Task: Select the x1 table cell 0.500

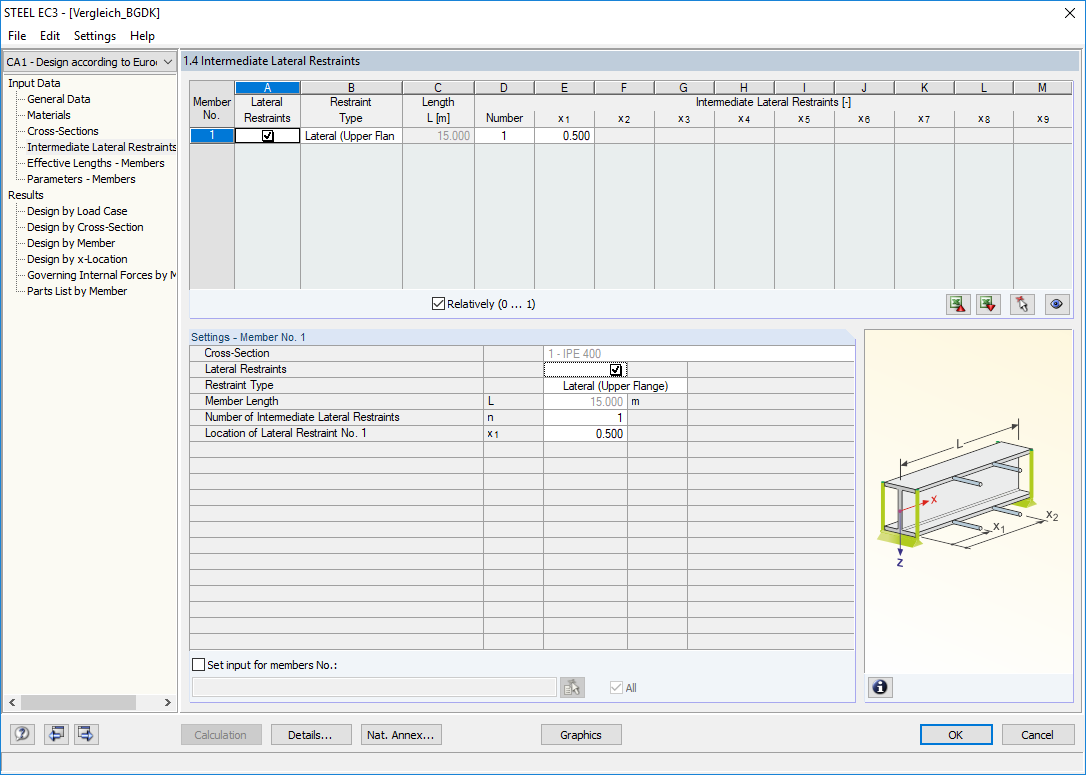Action: point(564,136)
